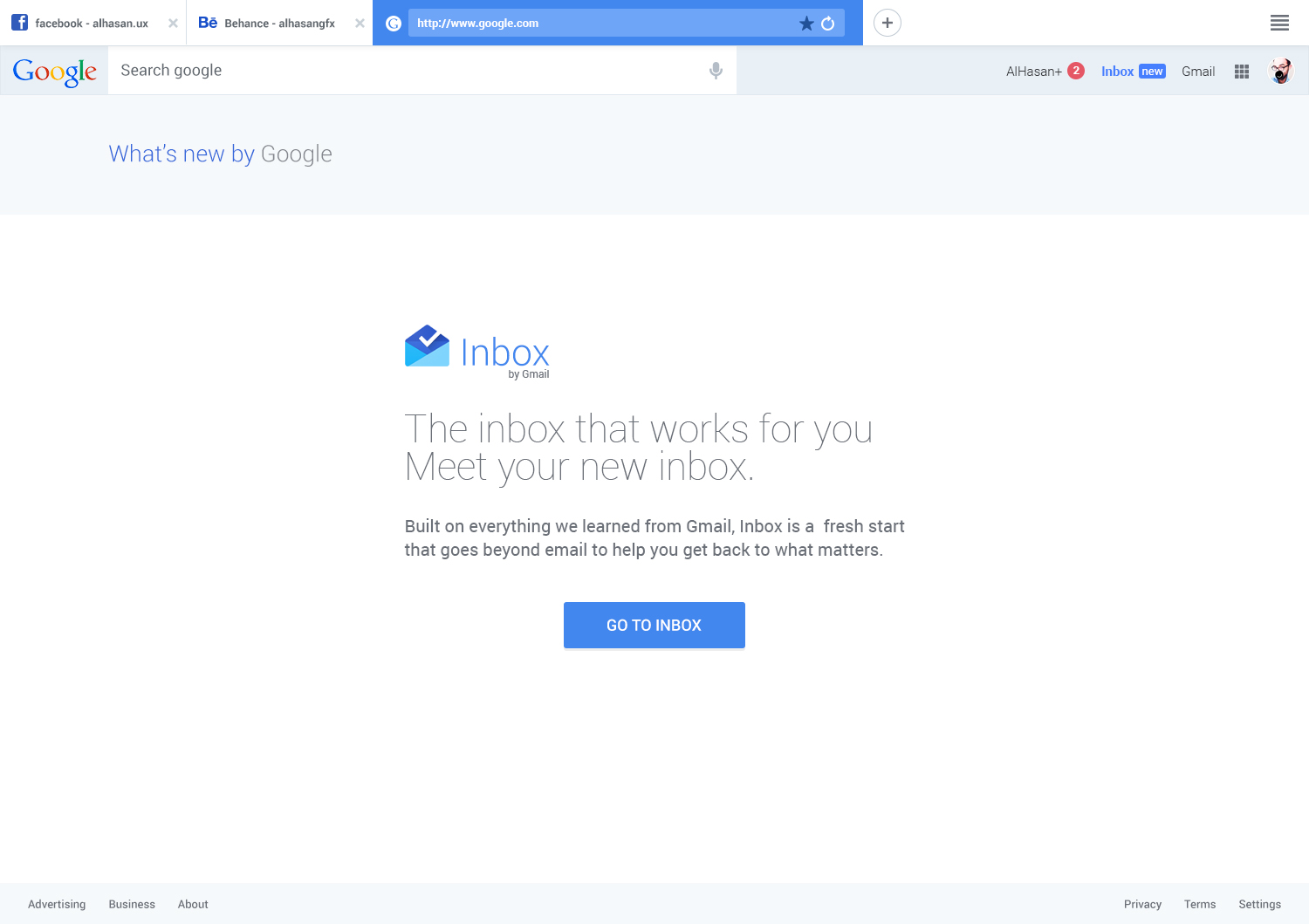Close the Behance - alhasangfx tab

(360, 24)
